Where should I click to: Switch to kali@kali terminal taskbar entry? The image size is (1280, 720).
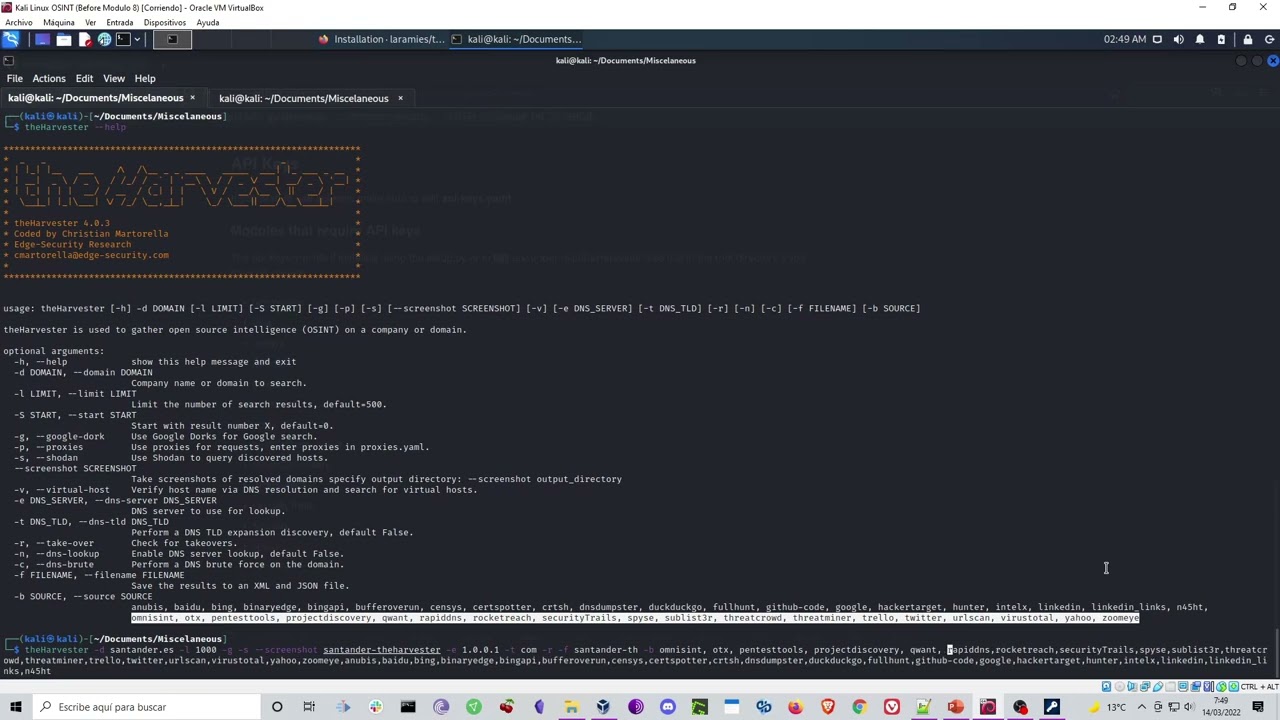pos(517,39)
